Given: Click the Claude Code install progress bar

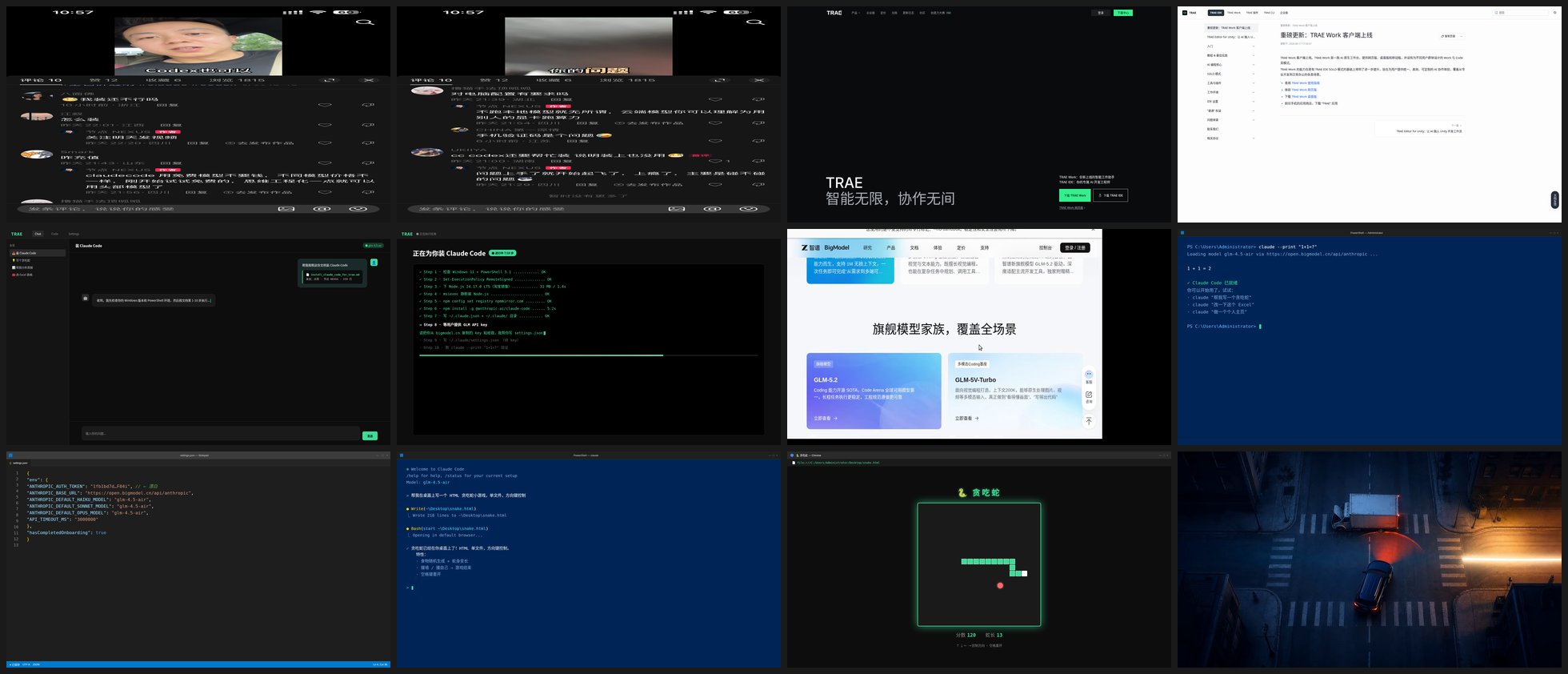Looking at the screenshot, I should (588, 355).
